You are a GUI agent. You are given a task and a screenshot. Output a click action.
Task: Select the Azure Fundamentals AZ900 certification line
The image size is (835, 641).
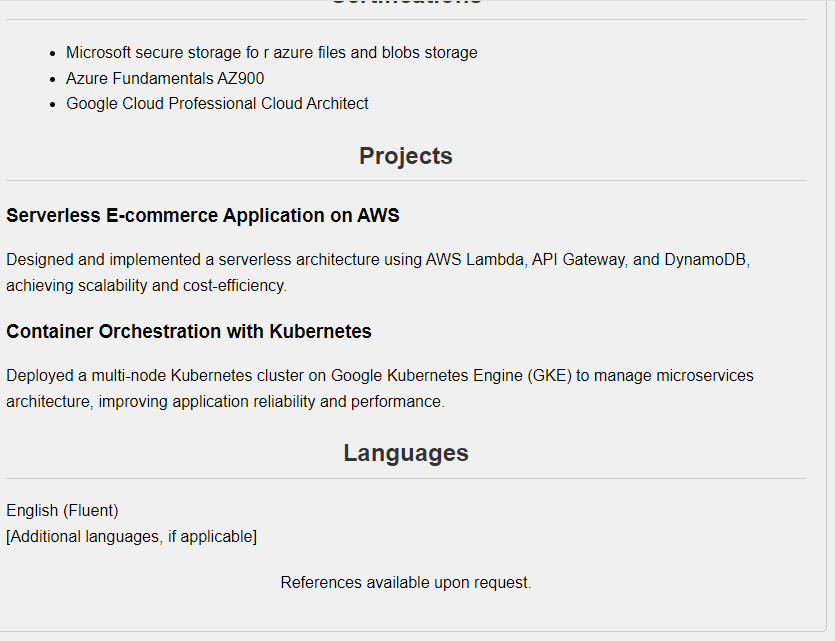click(165, 78)
